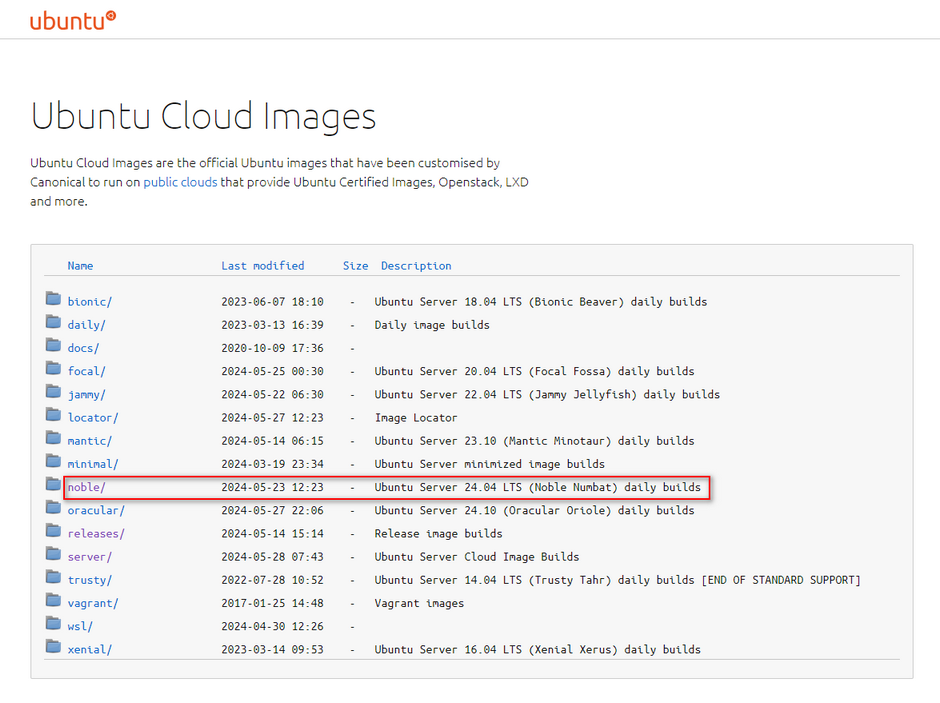Open the minimal/ directory link
Screen dimensions: 940x703
pos(93,464)
